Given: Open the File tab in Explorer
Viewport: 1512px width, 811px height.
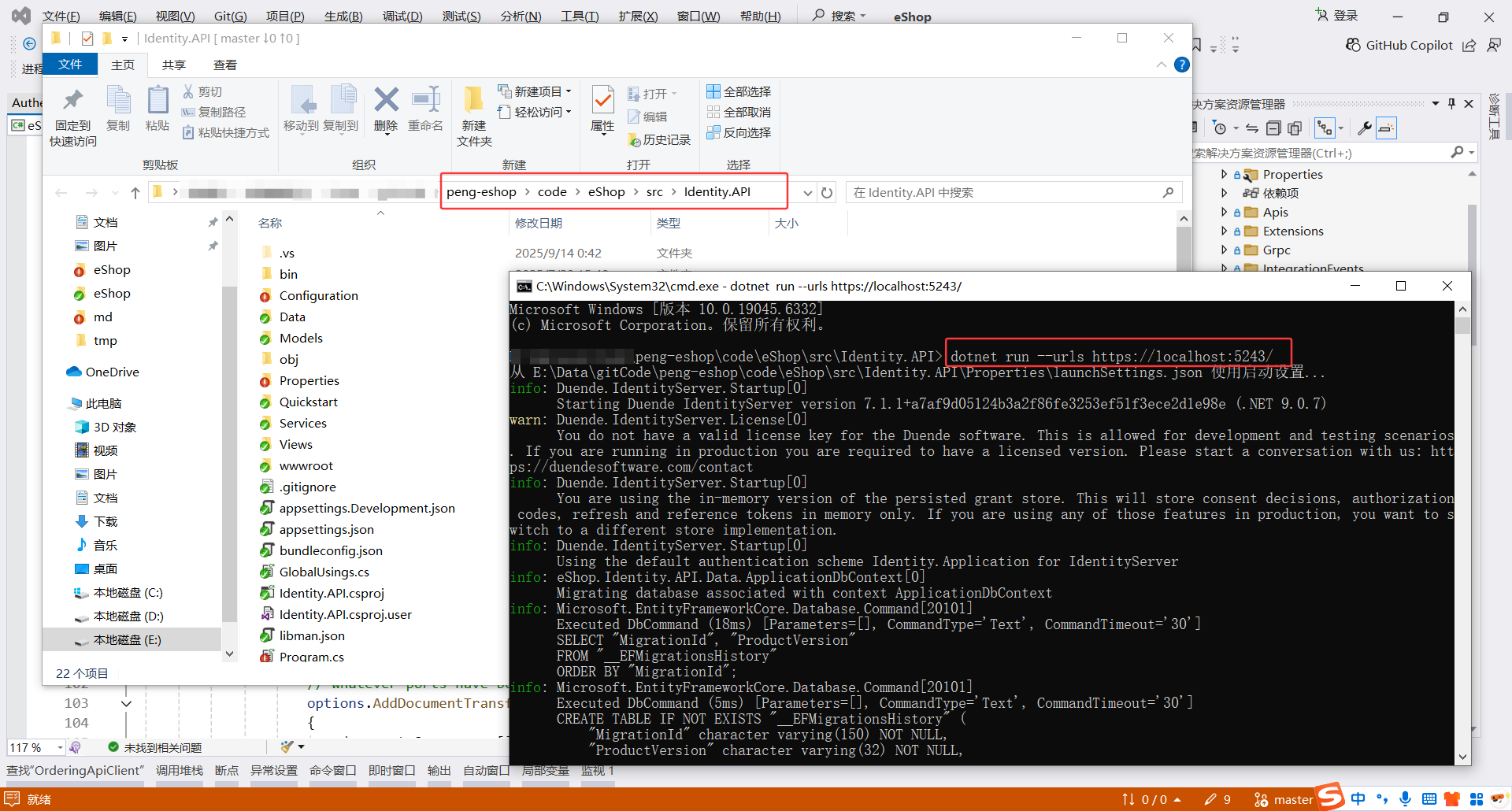Looking at the screenshot, I should click(70, 65).
